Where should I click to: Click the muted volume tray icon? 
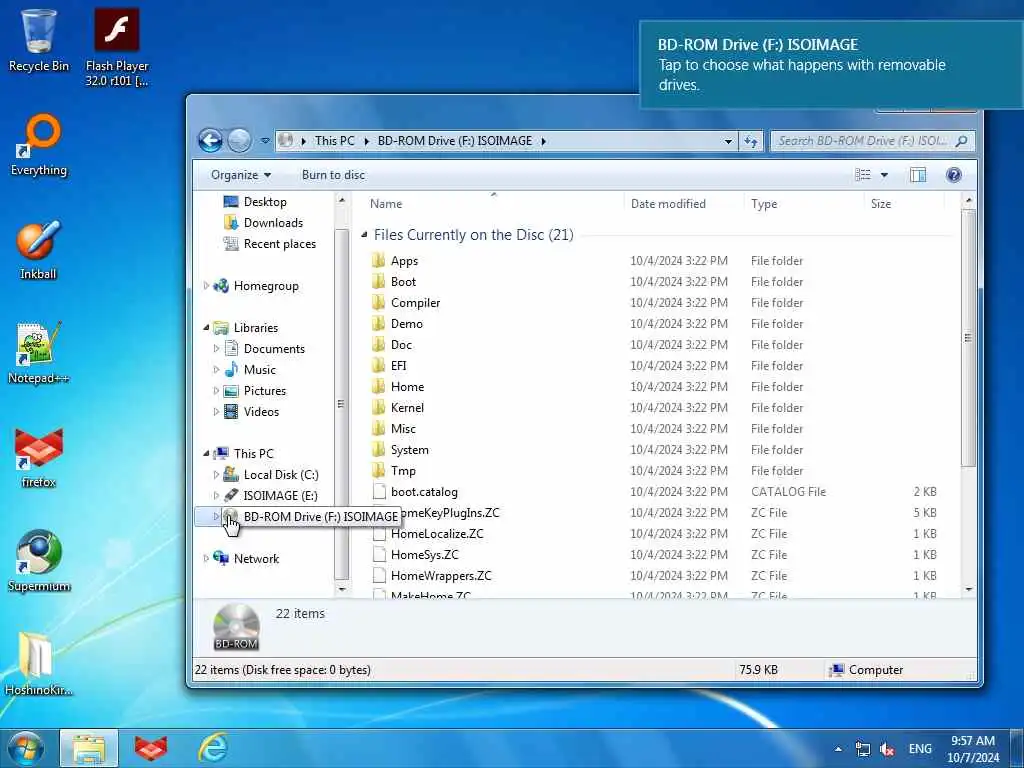[888, 749]
